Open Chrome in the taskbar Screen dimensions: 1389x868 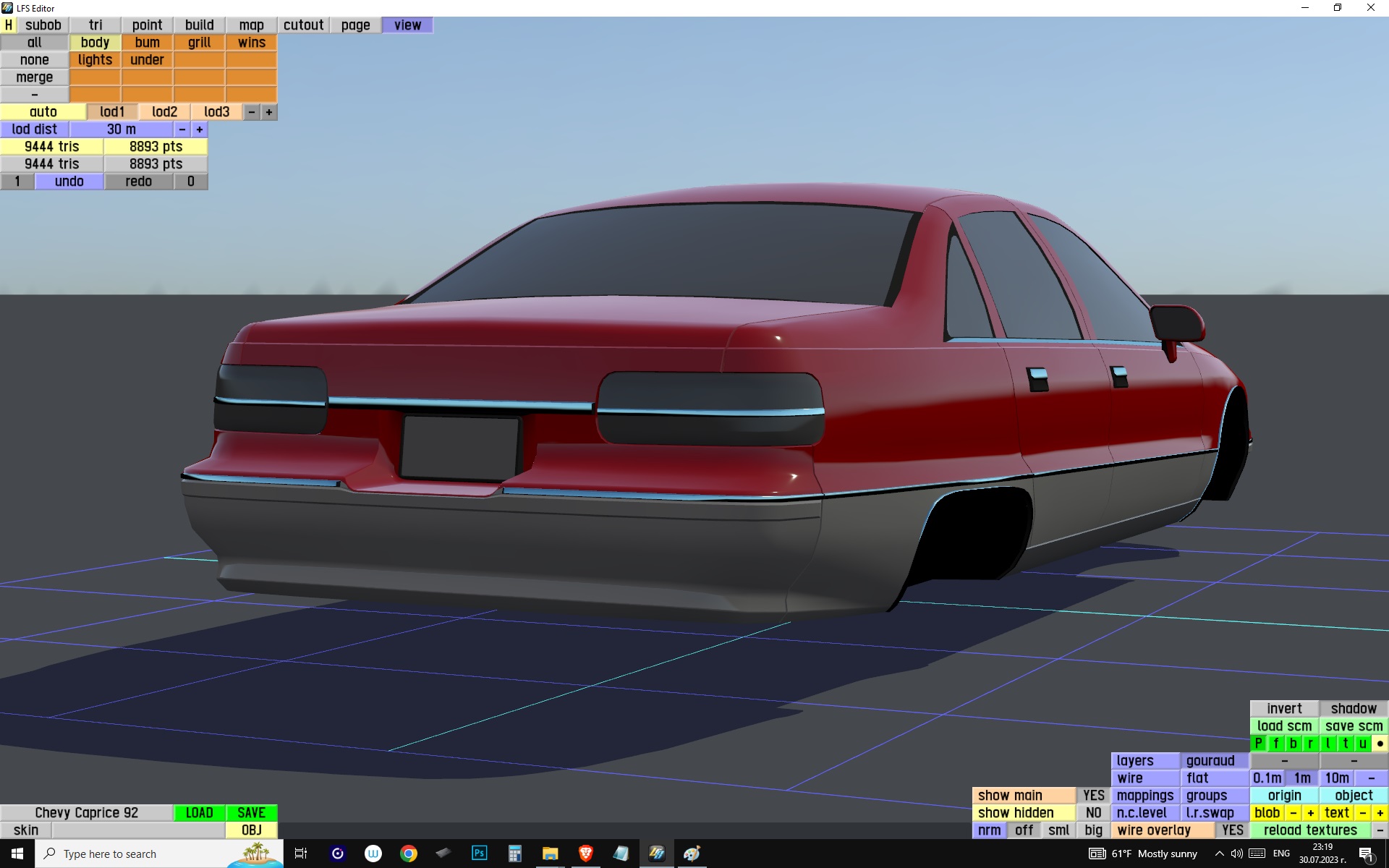[409, 854]
